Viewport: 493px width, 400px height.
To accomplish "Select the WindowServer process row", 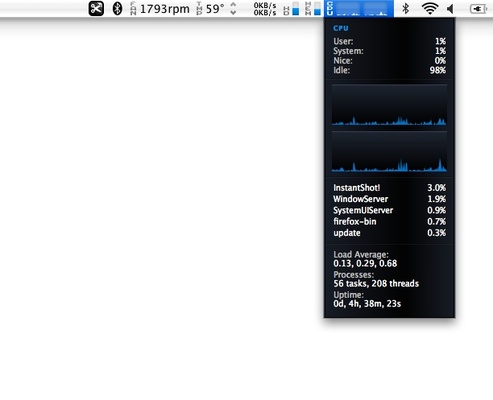I will pos(389,199).
